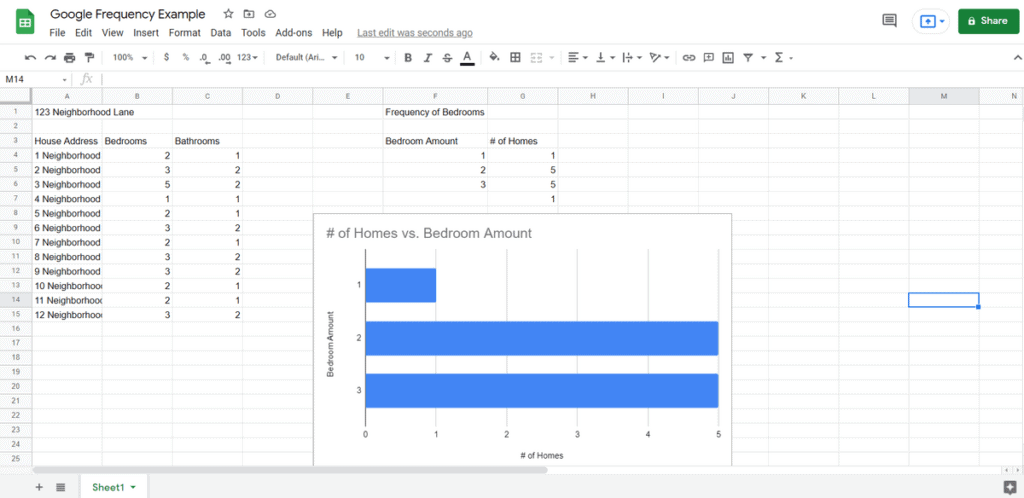Click the Explore button at bottom right
The image size is (1024, 498).
[x=1010, y=487]
